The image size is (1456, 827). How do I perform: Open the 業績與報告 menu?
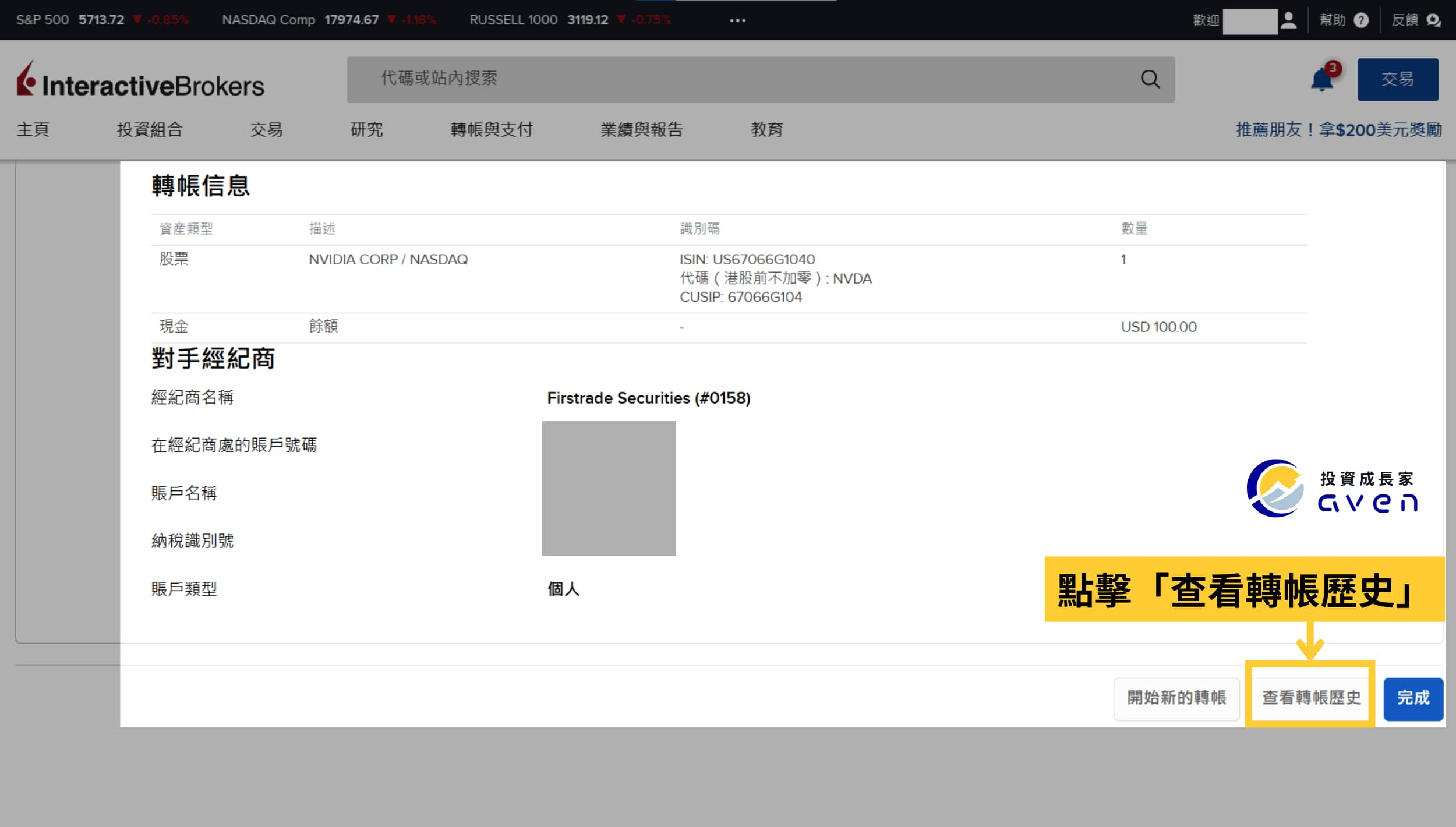[642, 129]
